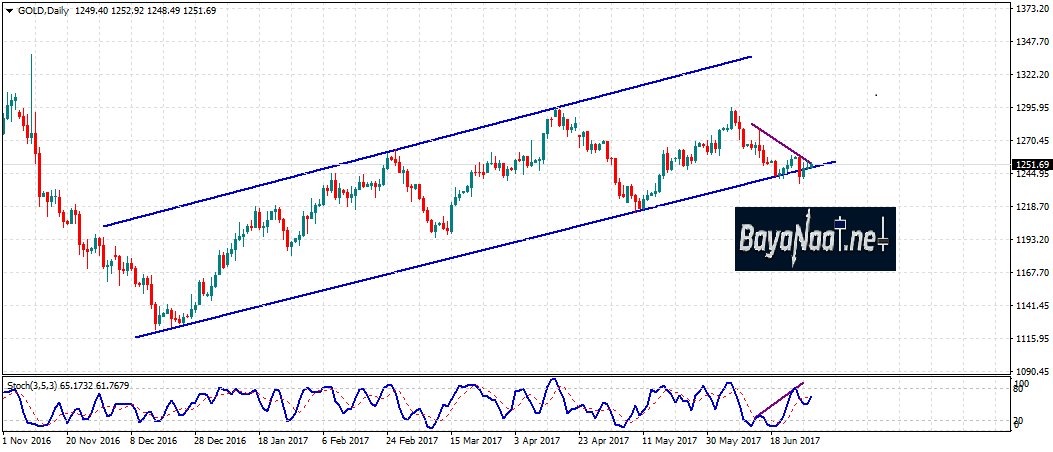Viewport: 1053px width, 452px height.
Task: Click the 8 Dec 2016 date label
Action: pyautogui.click(x=153, y=439)
